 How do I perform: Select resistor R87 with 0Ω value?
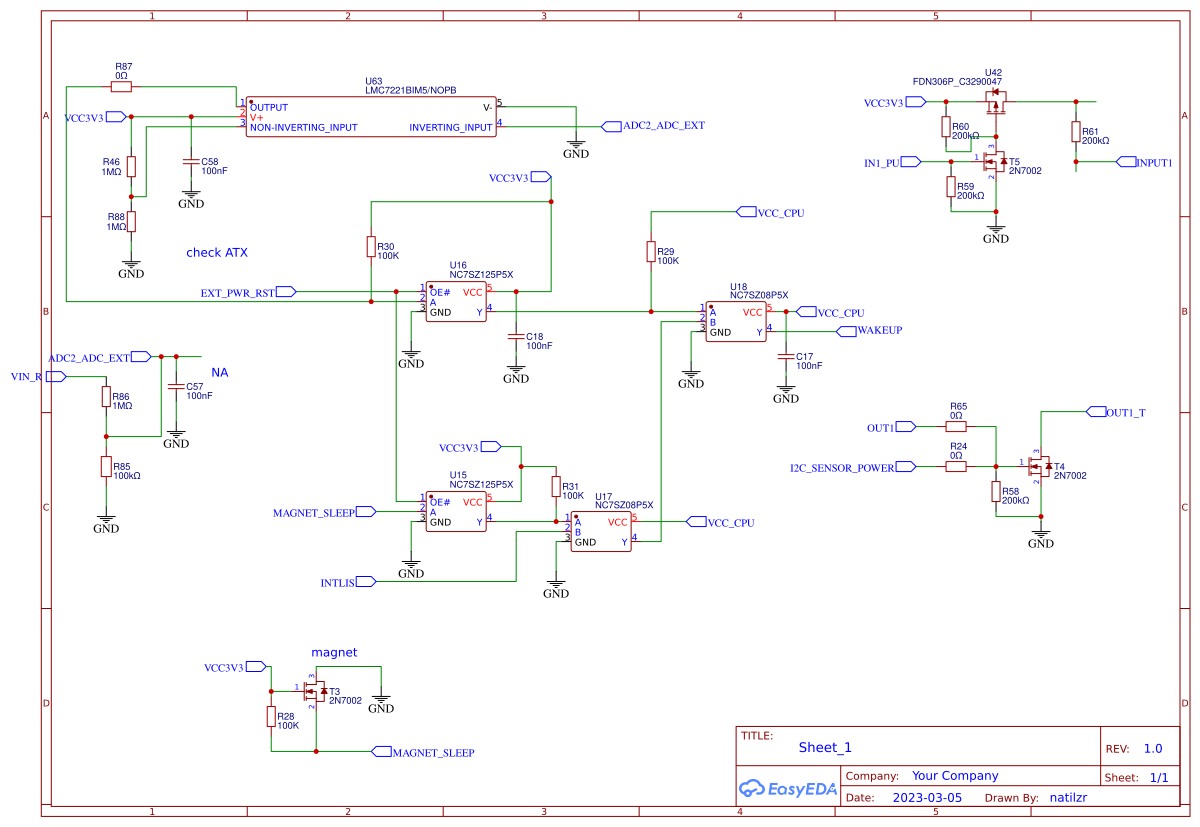pos(120,86)
